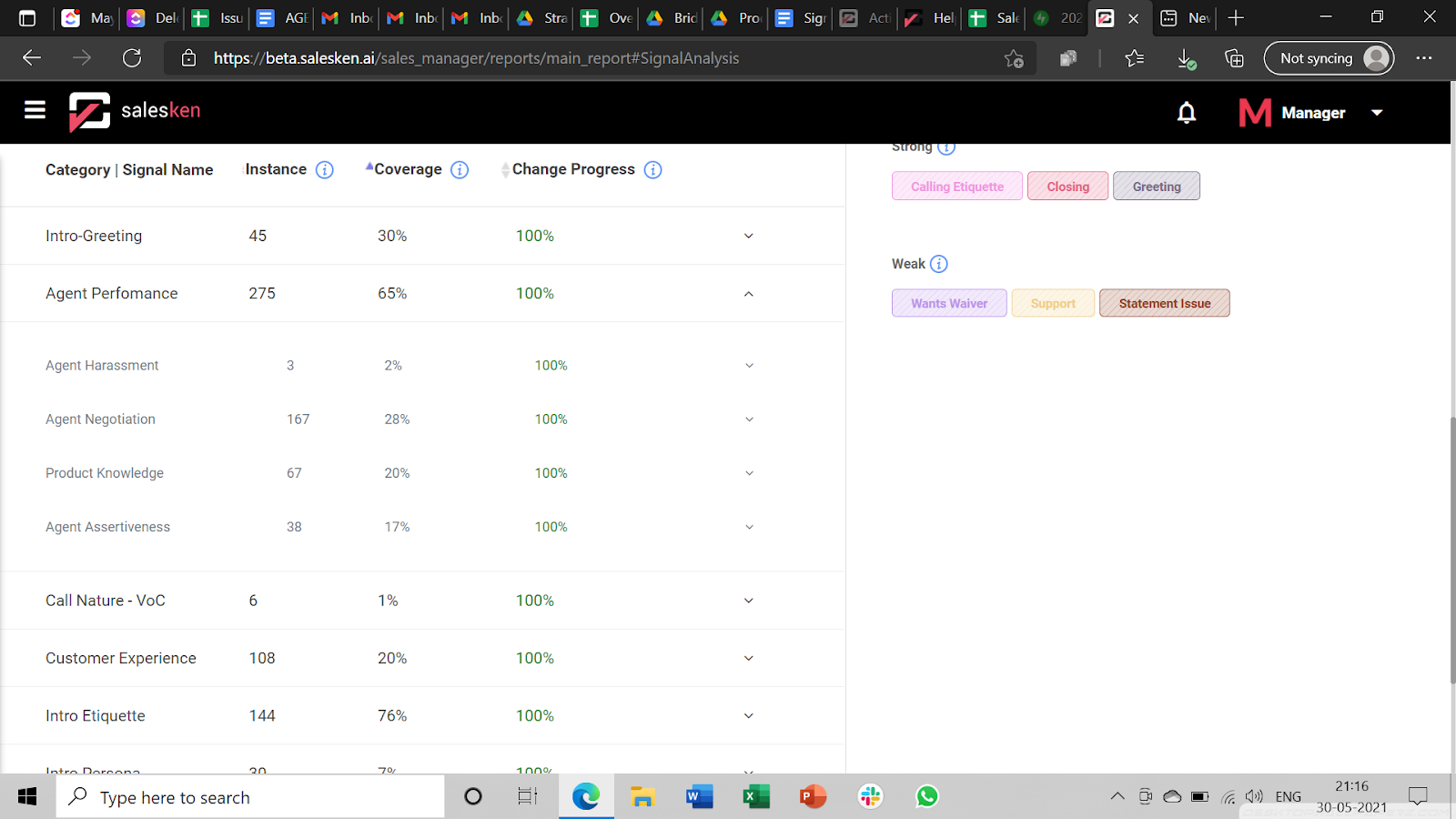Select the Wants Waiver weak tag
The image size is (1456, 819).
click(x=949, y=303)
